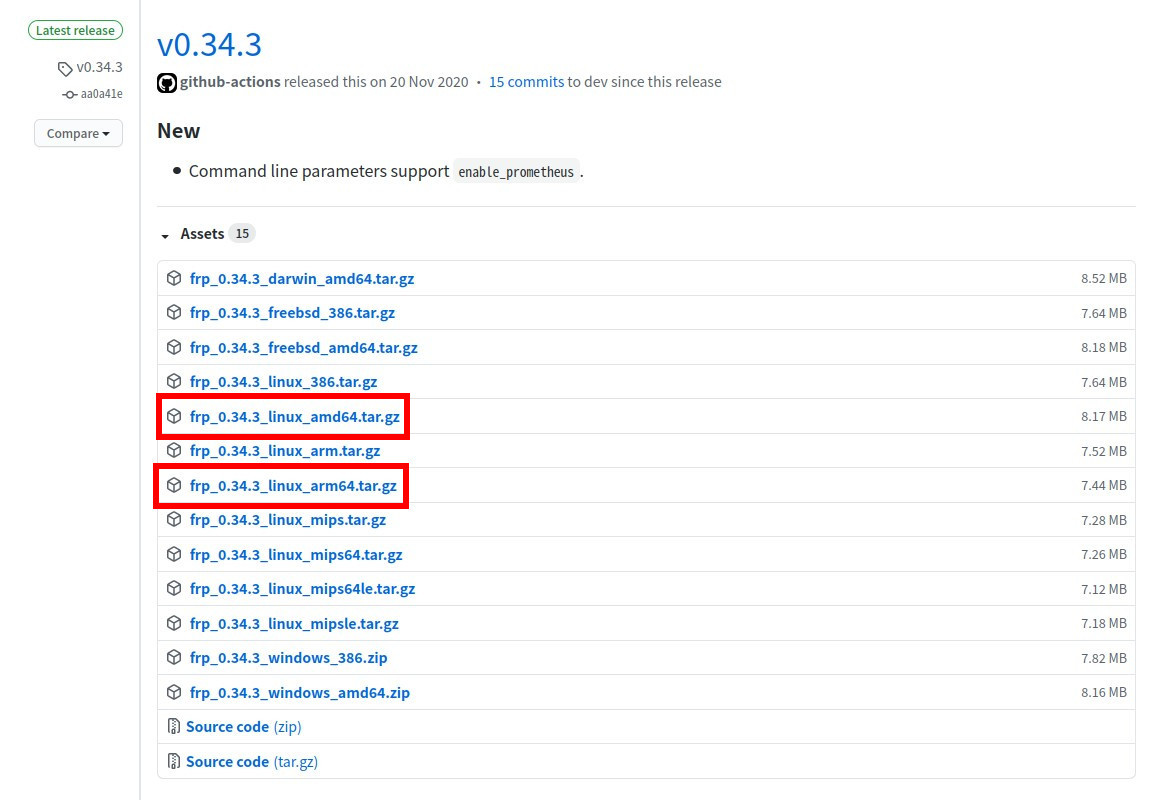The width and height of the screenshot is (1169, 800).
Task: Click the package icon beside frp_0.34.3_linux_mips64.tar.gz
Action: pyautogui.click(x=174, y=554)
